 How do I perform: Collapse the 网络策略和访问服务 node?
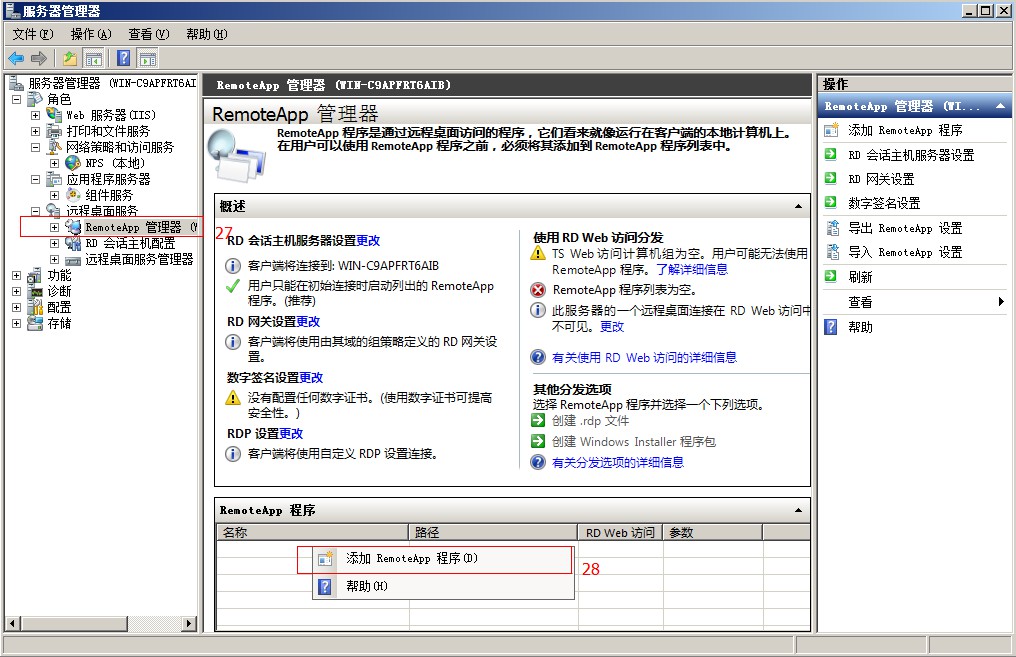coord(36,147)
